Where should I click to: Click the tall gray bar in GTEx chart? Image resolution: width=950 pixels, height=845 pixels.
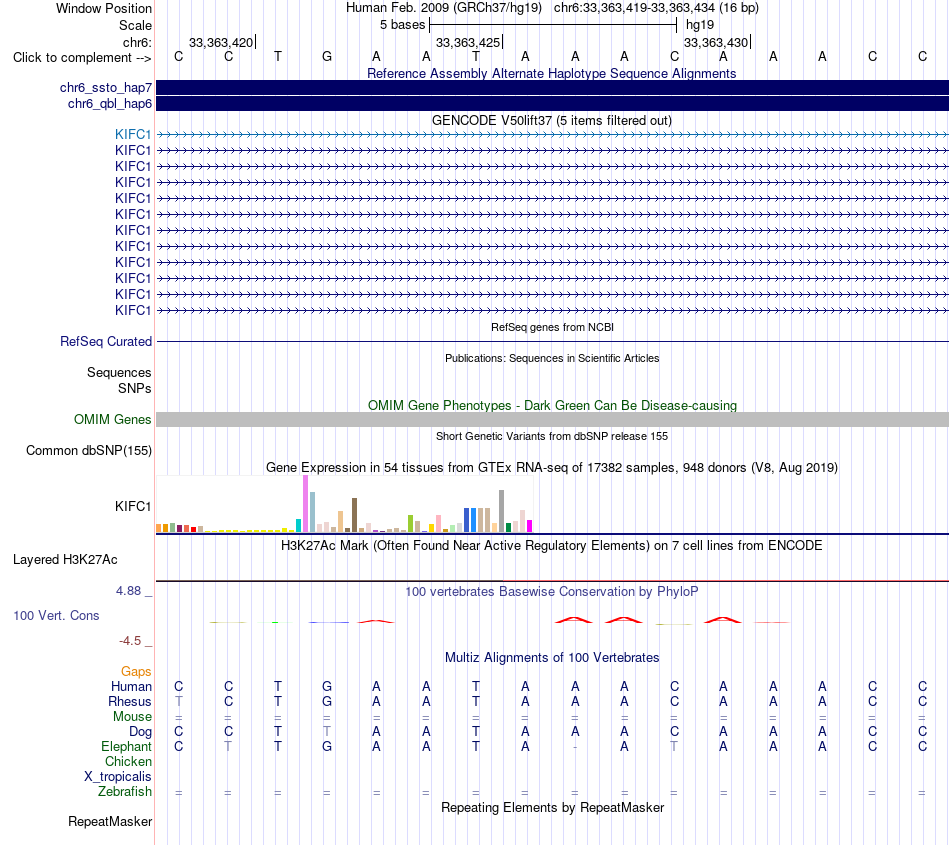pos(501,511)
